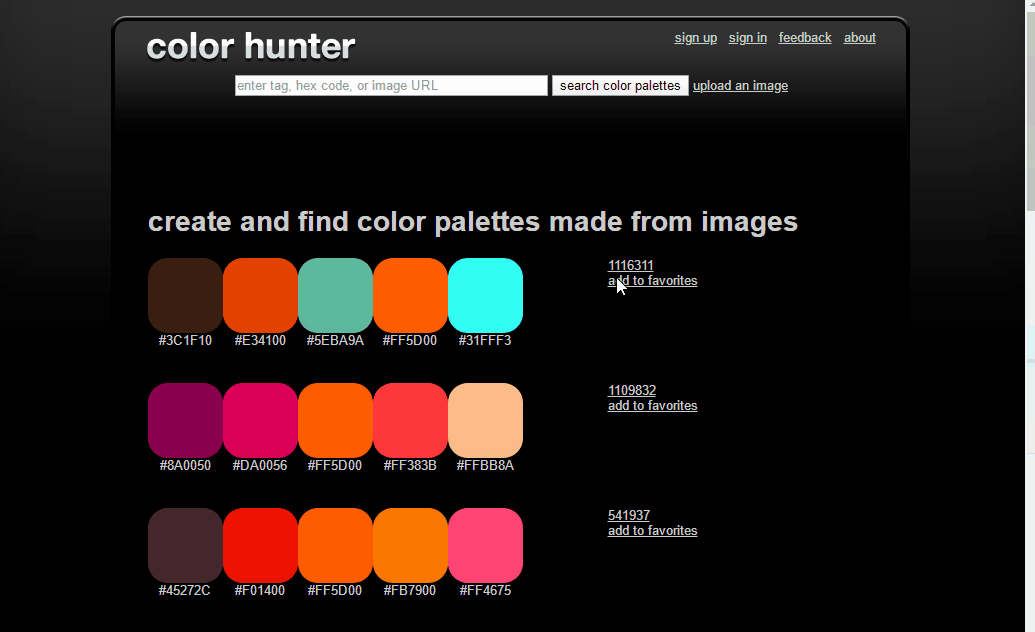Image resolution: width=1035 pixels, height=632 pixels.
Task: Select the #FF5D00 swatch in palette 1109832
Action: (x=335, y=420)
